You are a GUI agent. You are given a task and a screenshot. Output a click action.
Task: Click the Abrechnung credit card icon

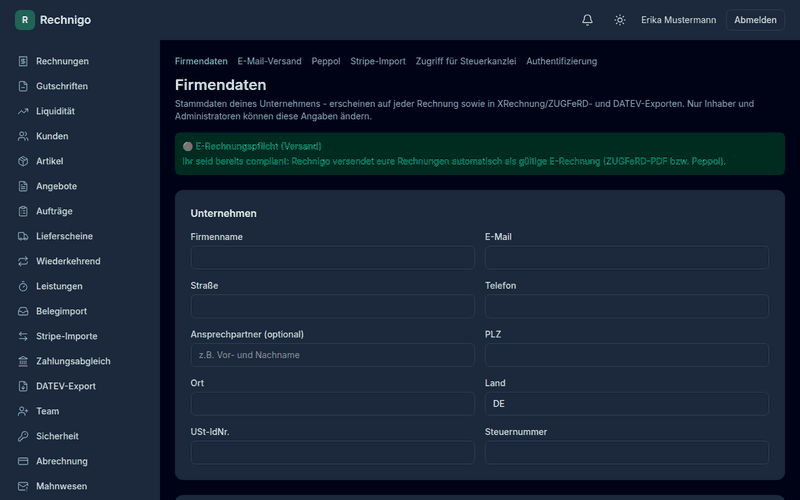pyautogui.click(x=23, y=461)
